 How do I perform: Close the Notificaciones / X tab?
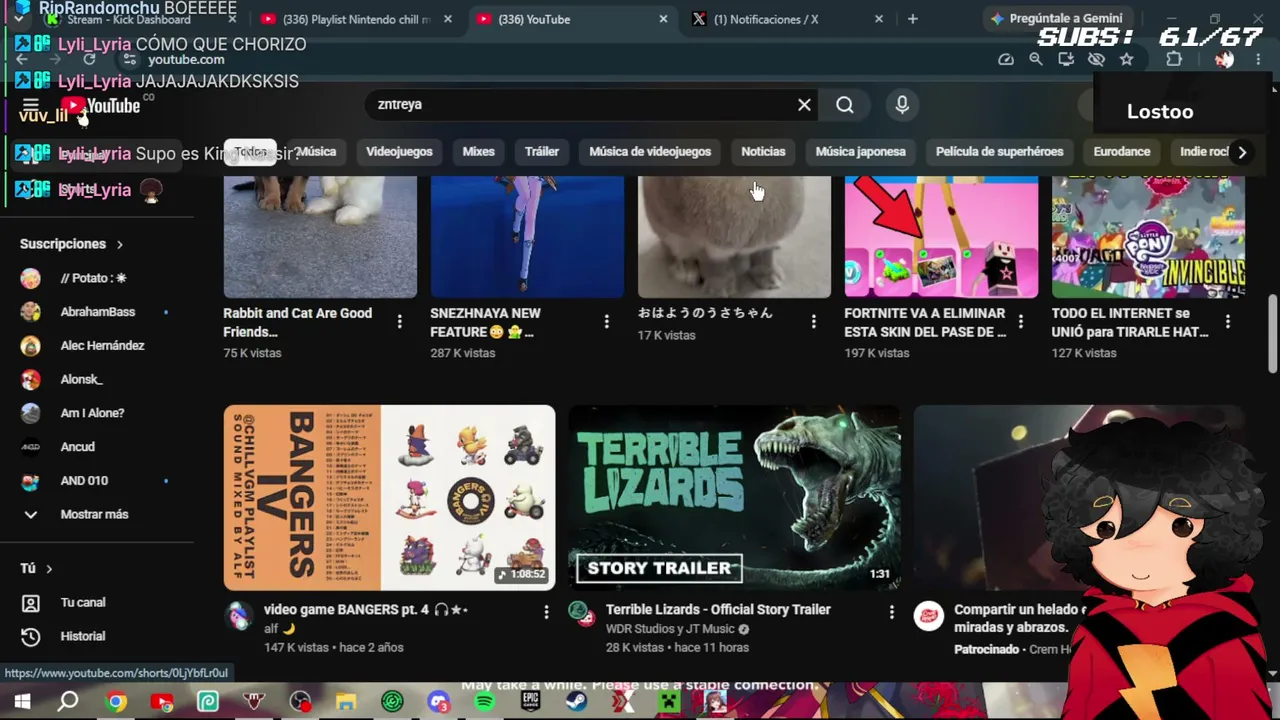(x=879, y=19)
